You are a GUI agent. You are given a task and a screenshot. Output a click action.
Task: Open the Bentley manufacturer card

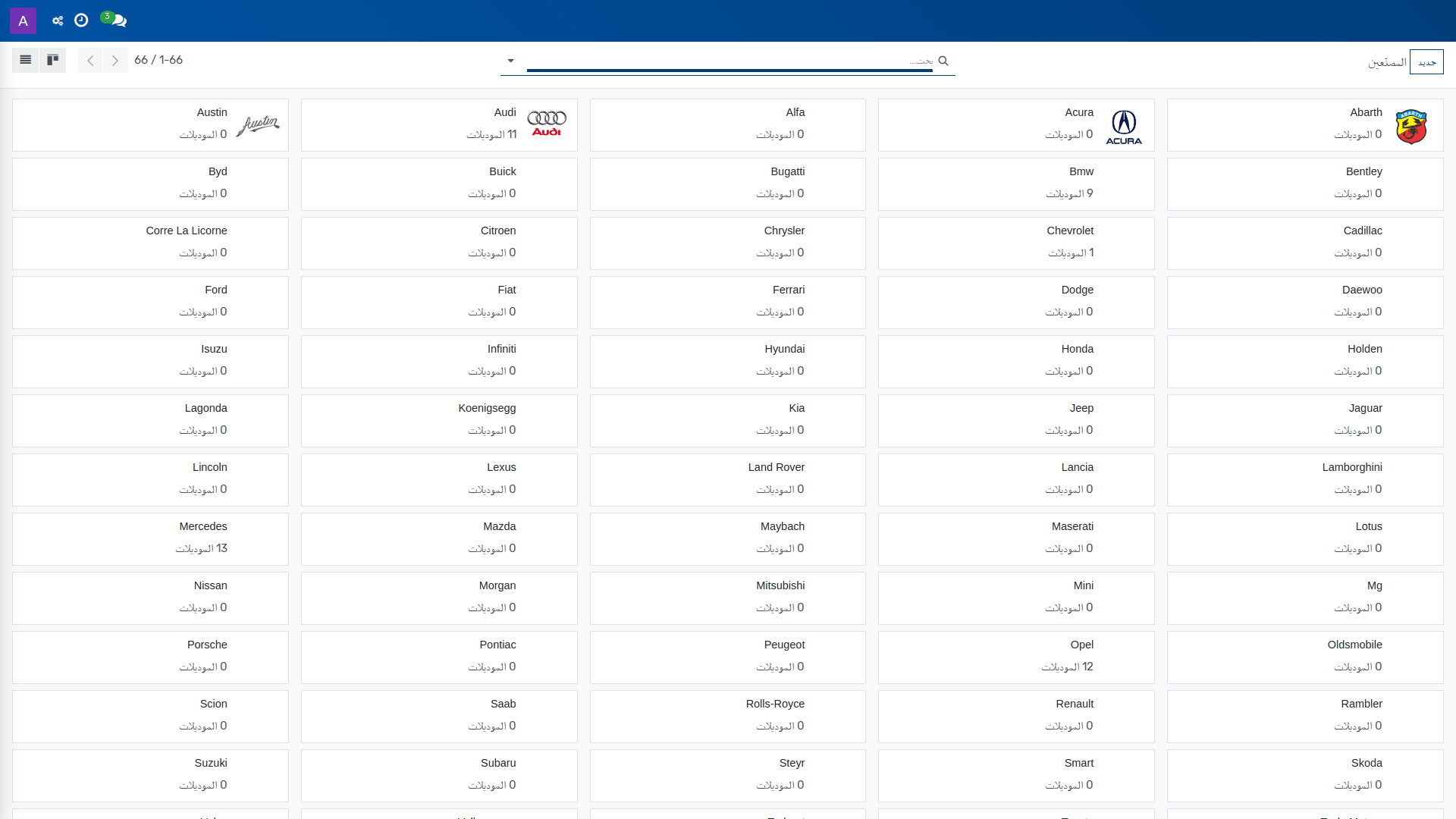[1305, 184]
